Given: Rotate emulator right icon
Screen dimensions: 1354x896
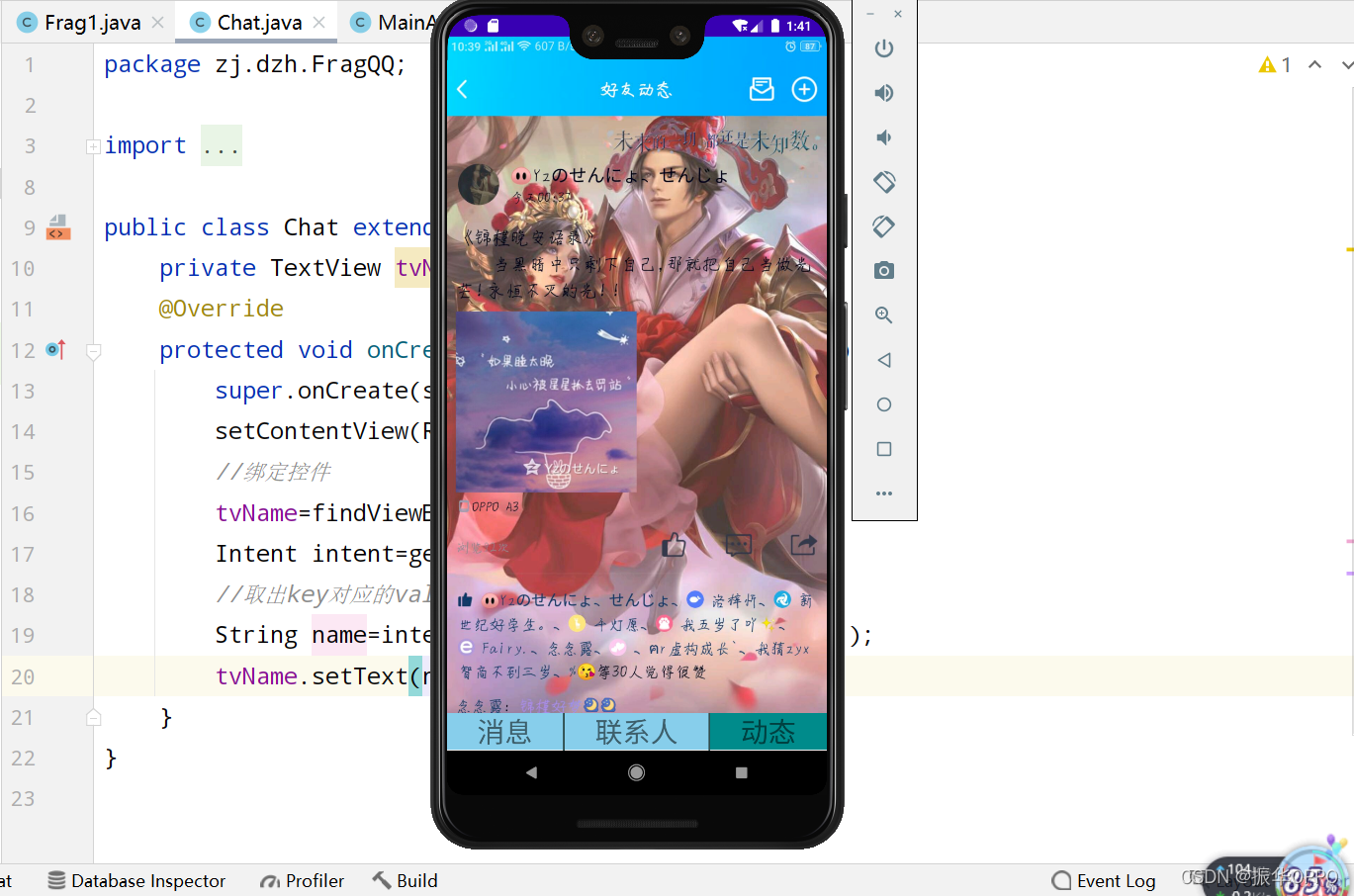Looking at the screenshot, I should (884, 226).
